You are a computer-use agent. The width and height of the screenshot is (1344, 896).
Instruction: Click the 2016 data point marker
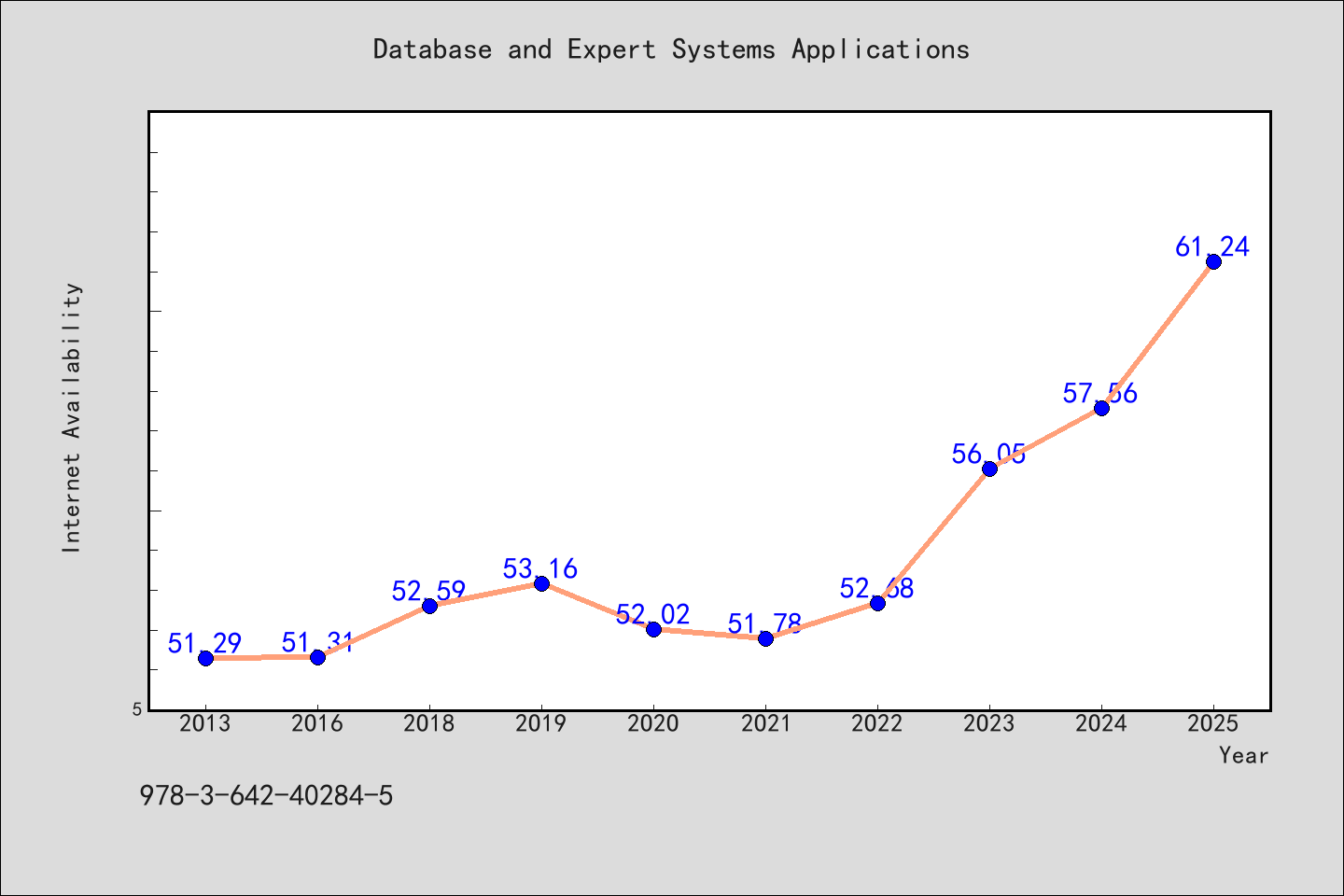point(317,657)
